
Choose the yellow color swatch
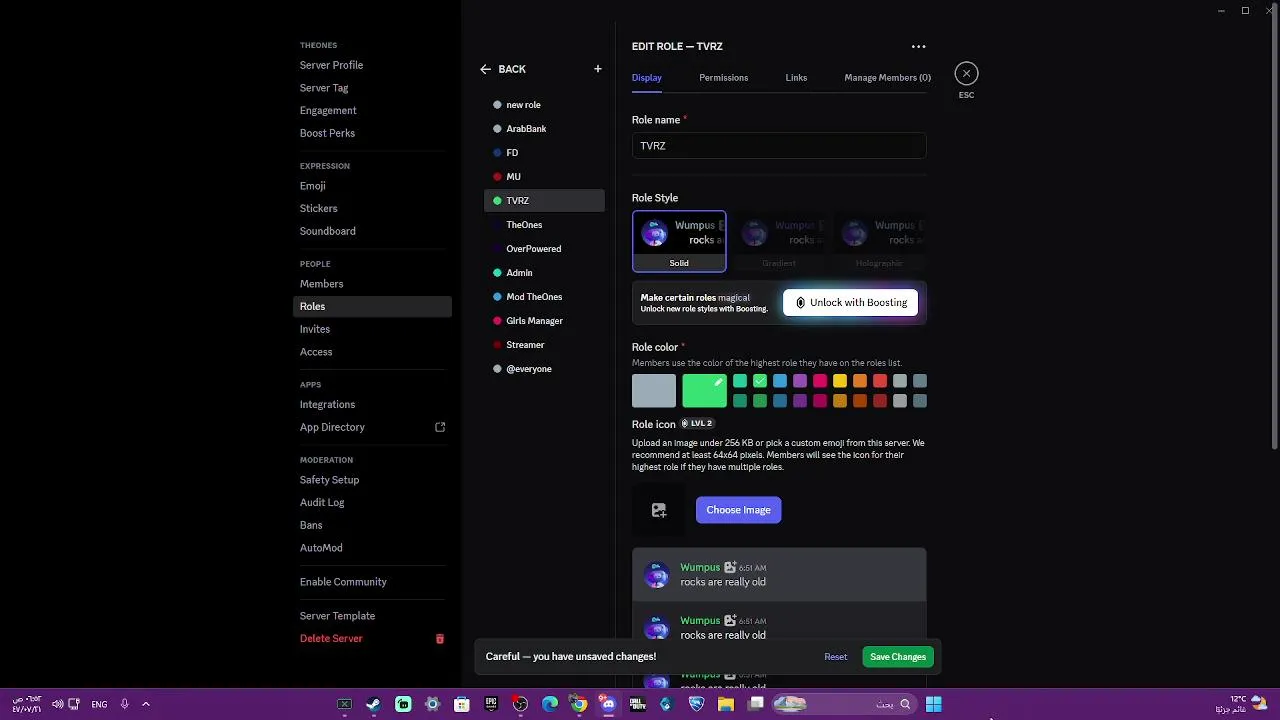[840, 381]
